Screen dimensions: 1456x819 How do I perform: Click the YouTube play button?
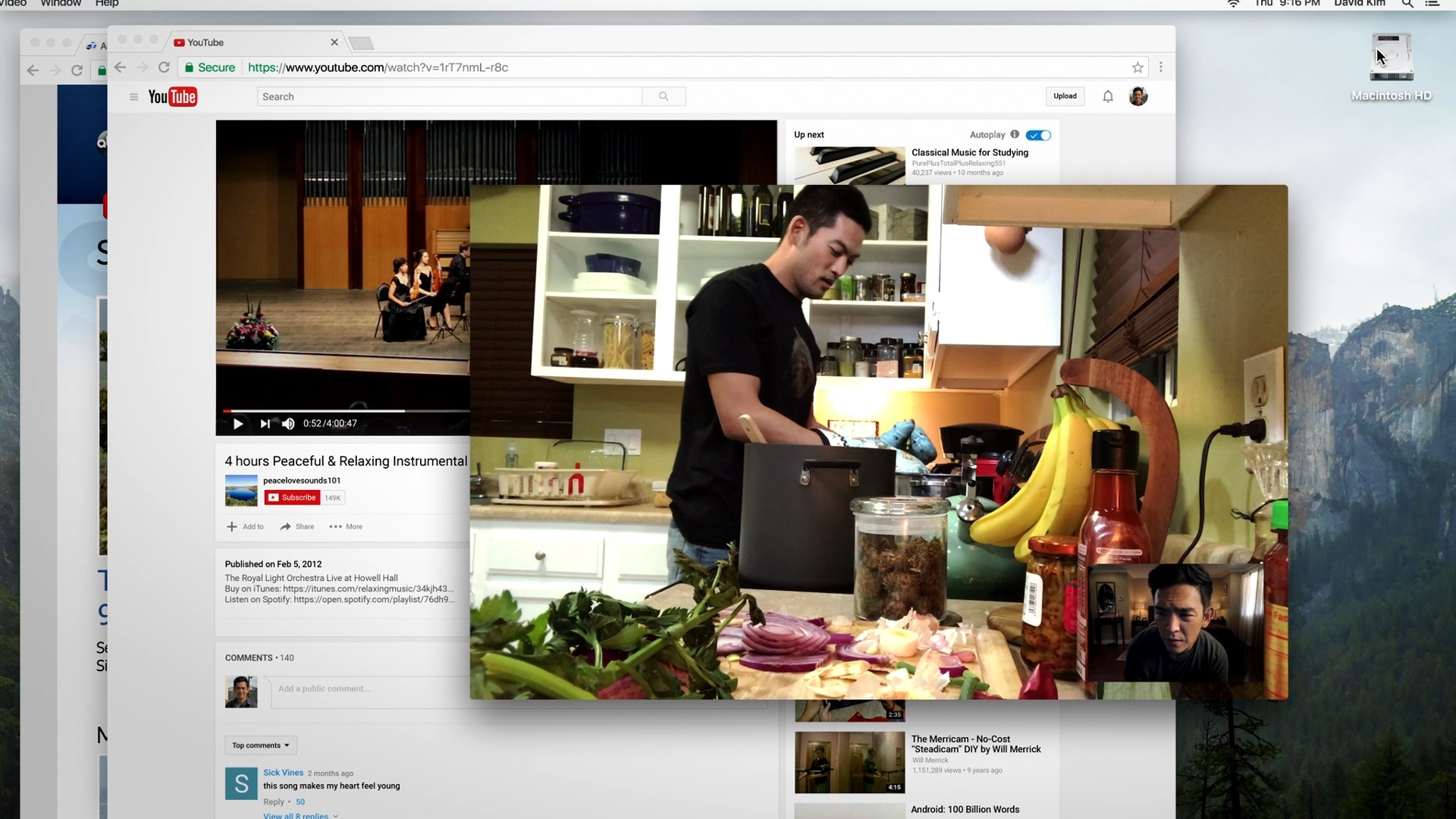[x=237, y=424]
